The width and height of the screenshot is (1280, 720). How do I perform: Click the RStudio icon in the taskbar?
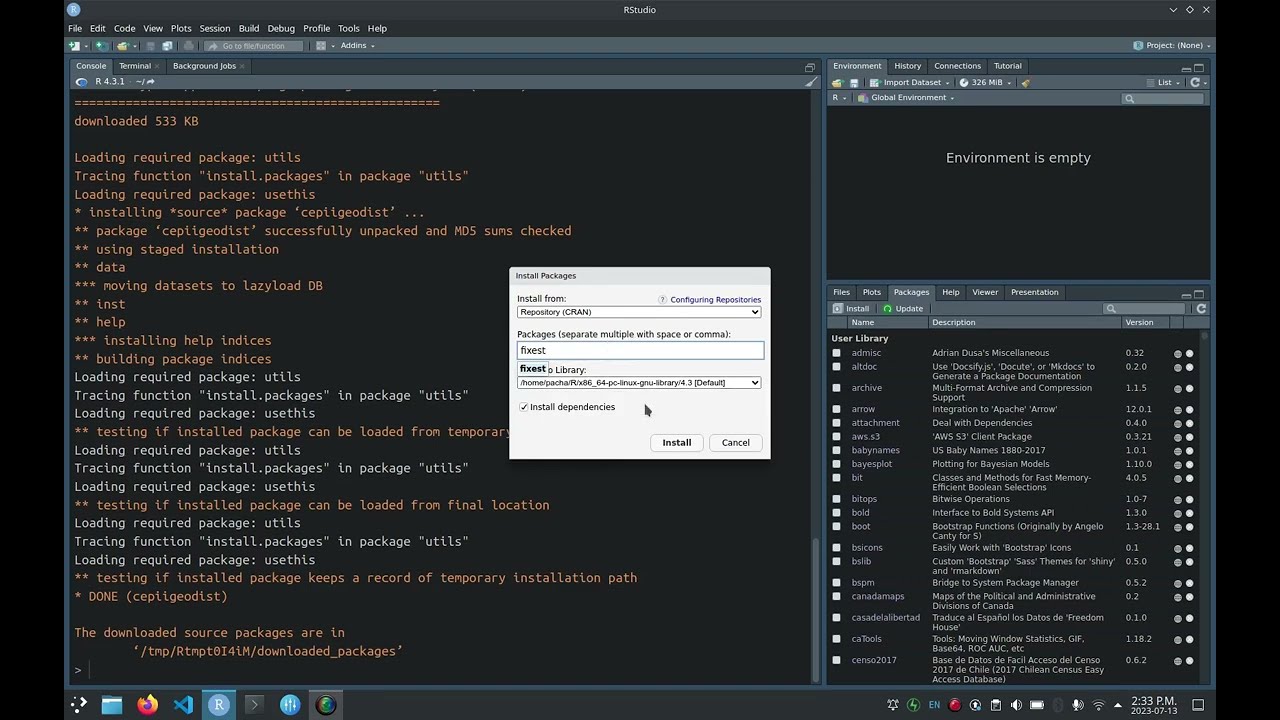coord(218,705)
